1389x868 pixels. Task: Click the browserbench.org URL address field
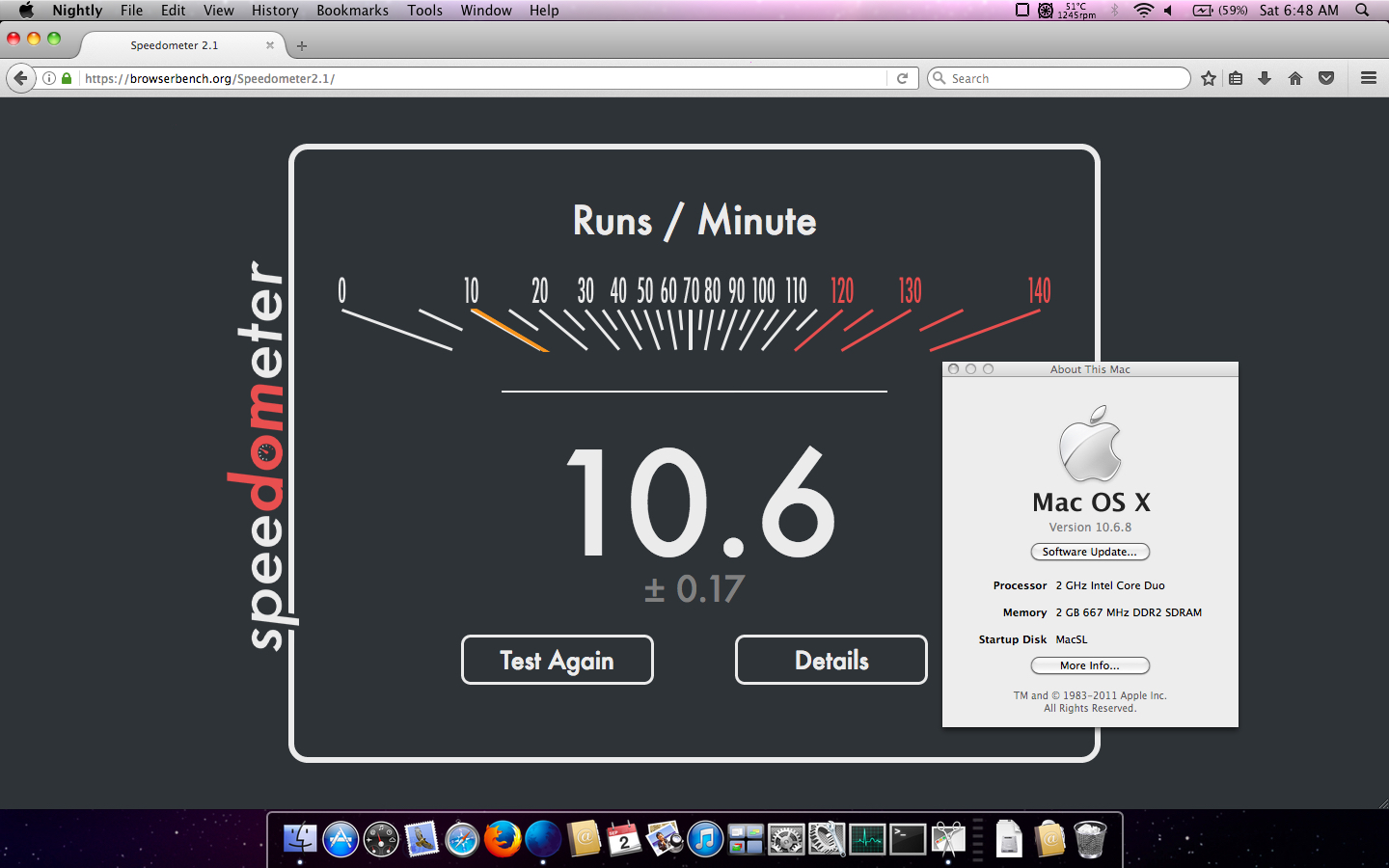(x=482, y=78)
